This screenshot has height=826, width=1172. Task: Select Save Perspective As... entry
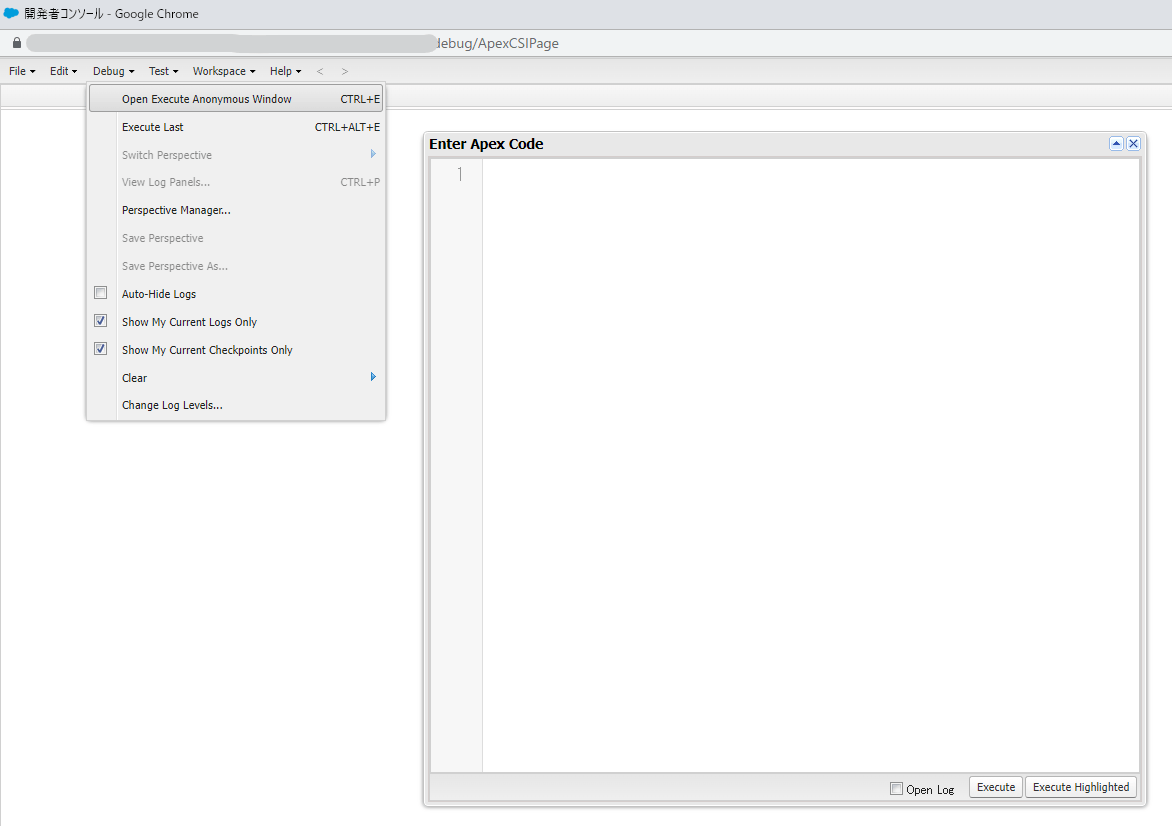(x=236, y=266)
